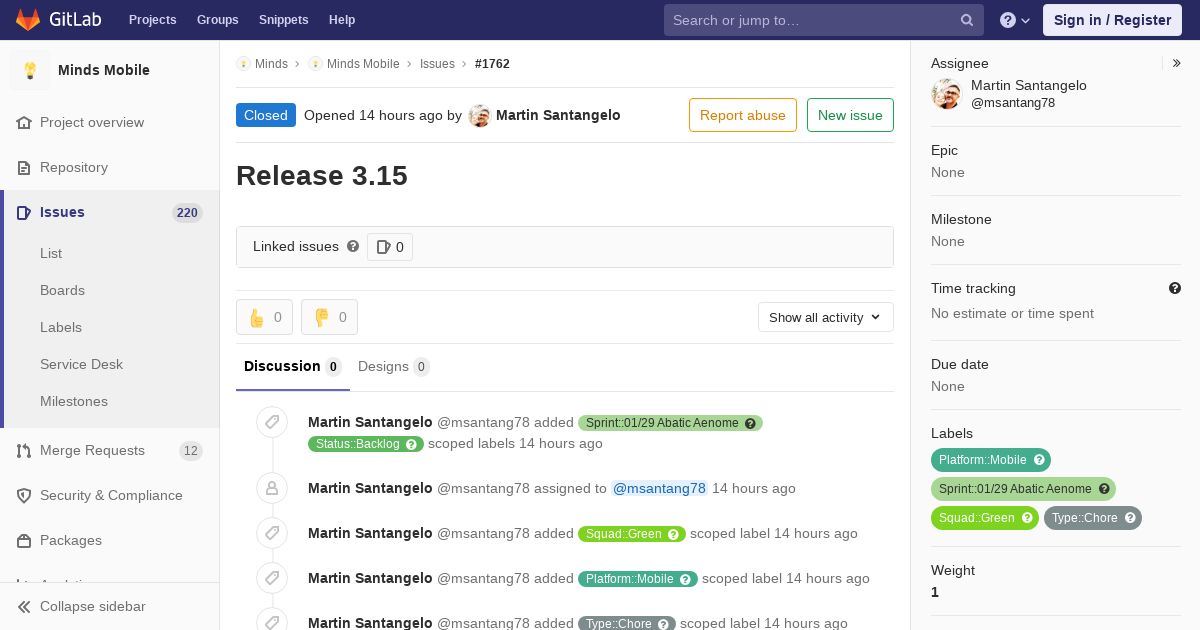Click the Minds Mobile lightbulb project icon
1200x630 pixels.
click(30, 70)
